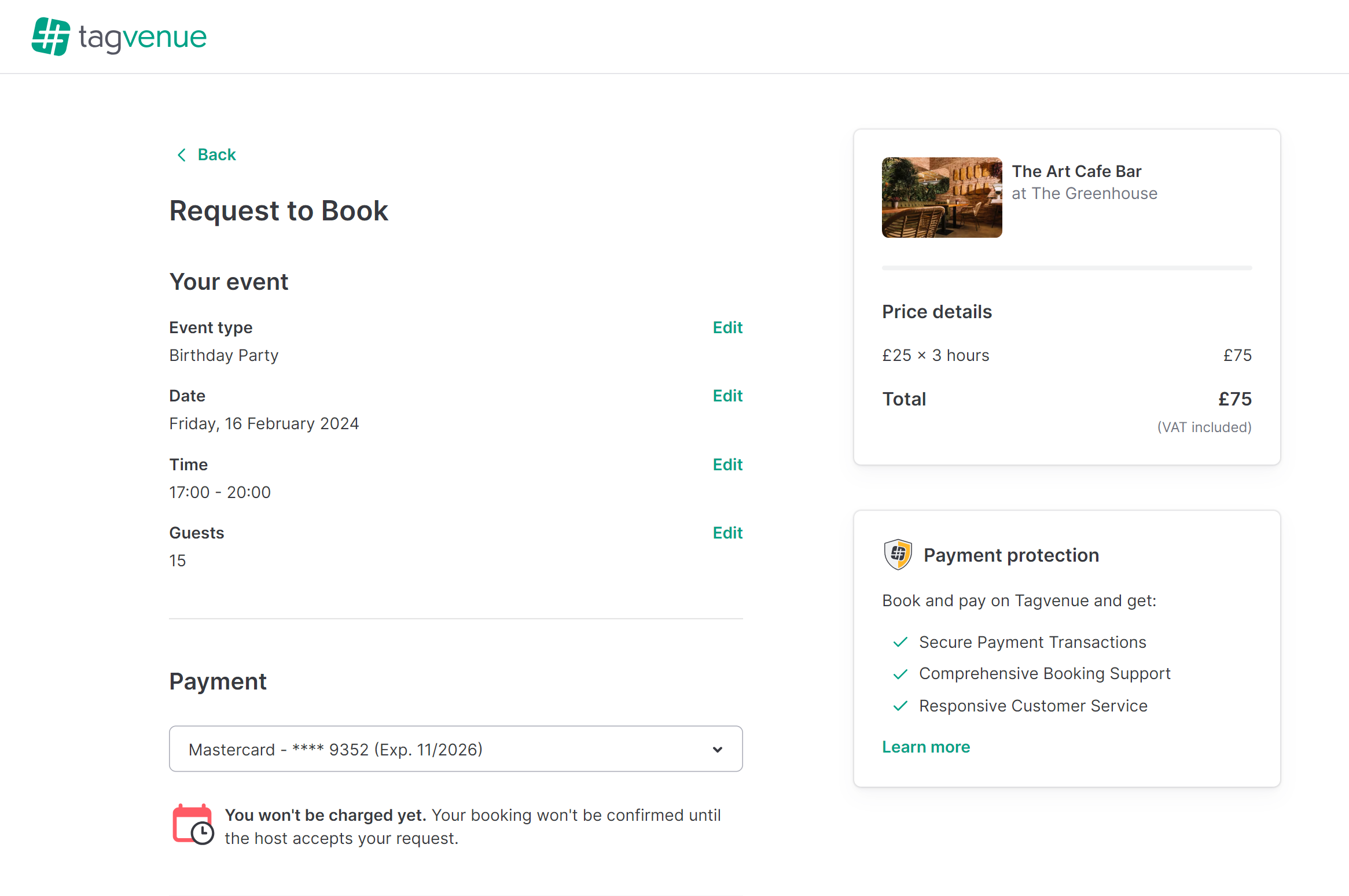Click the dropdown chevron in payment selector

pyautogui.click(x=717, y=750)
